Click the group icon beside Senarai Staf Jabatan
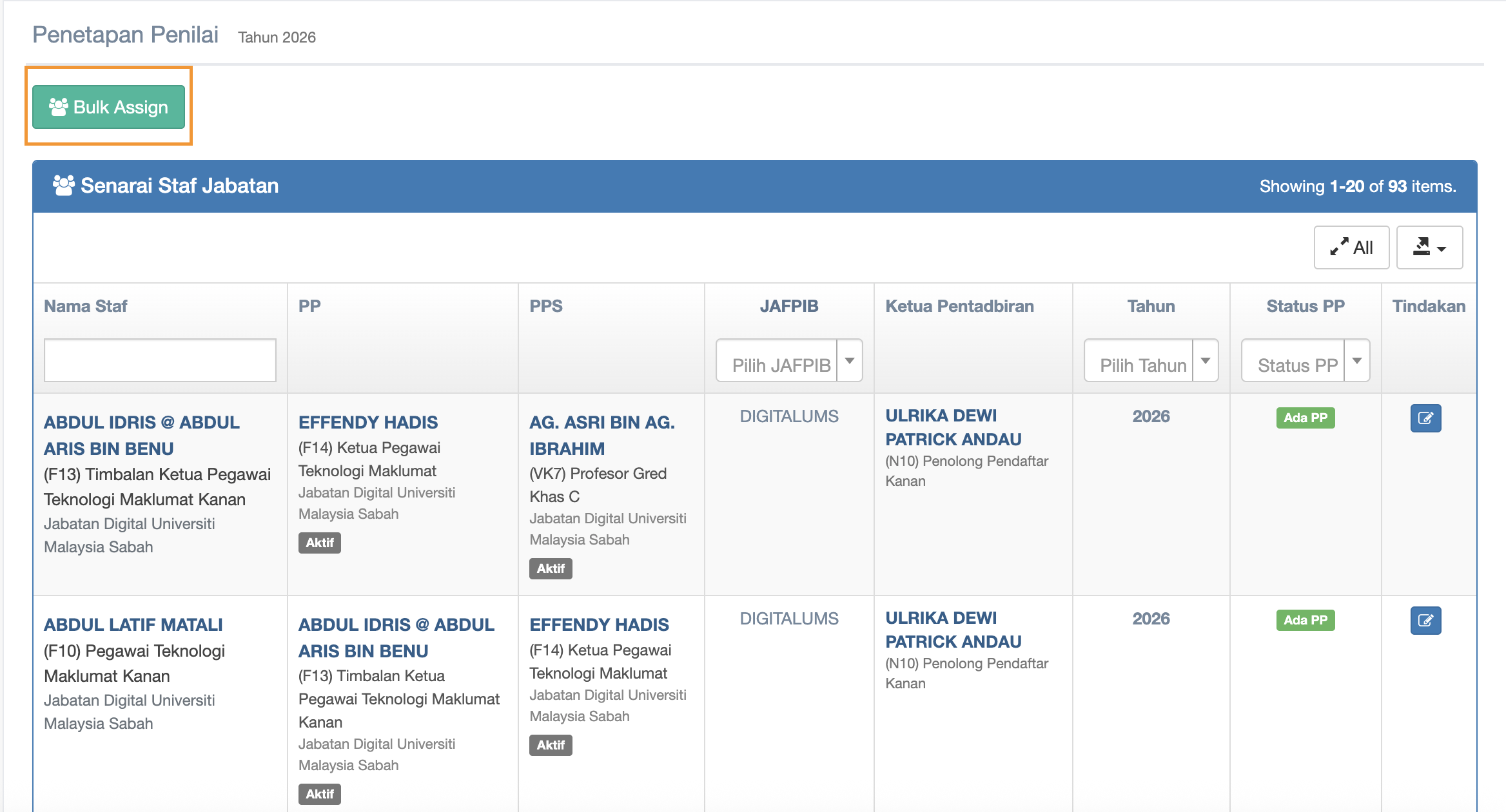Screen dimensions: 1506x812 (63, 186)
